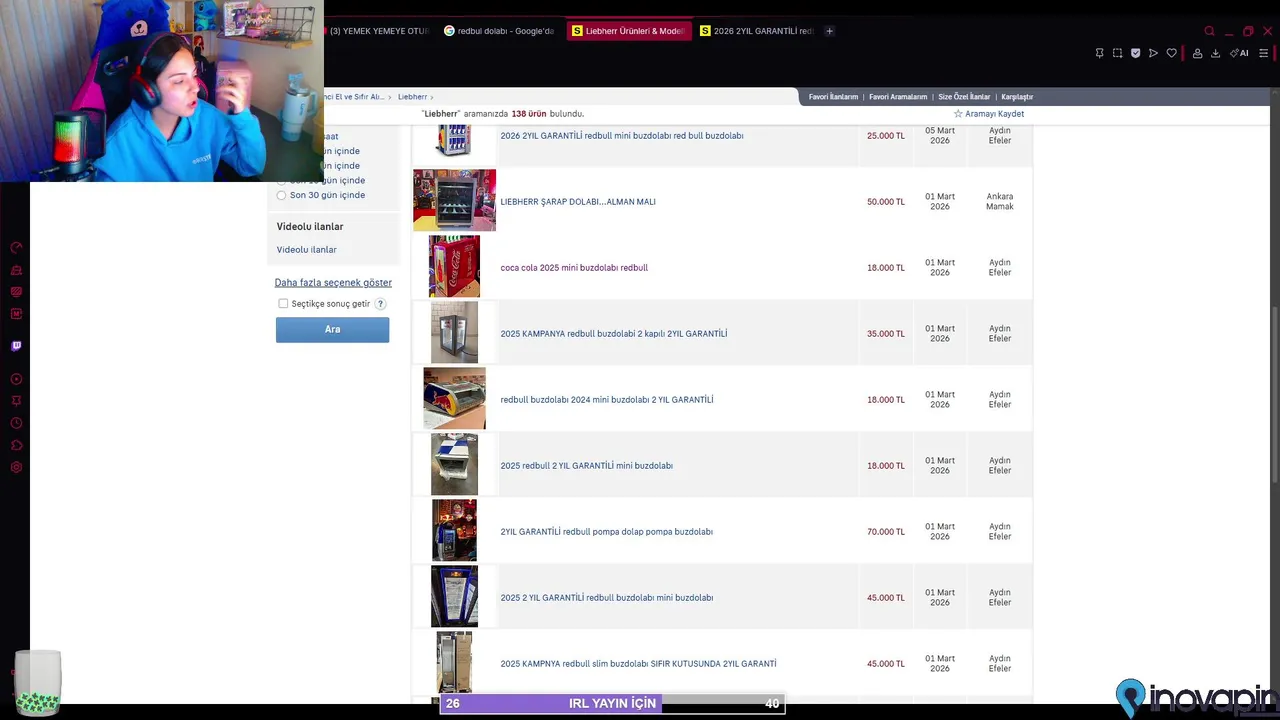
Task: Open the settings gear icon in sidebar
Action: [x=16, y=467]
